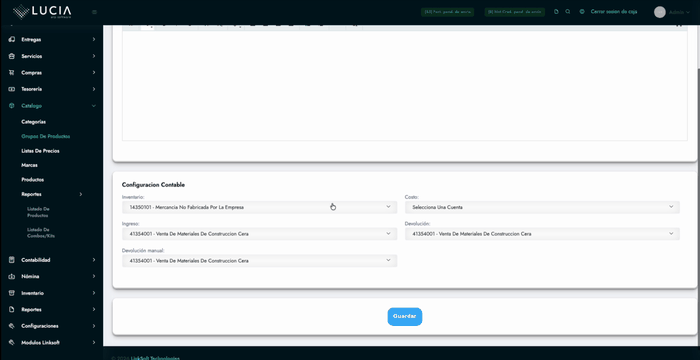
Task: Click the Catalogo sidebar icon
Action: (12, 106)
